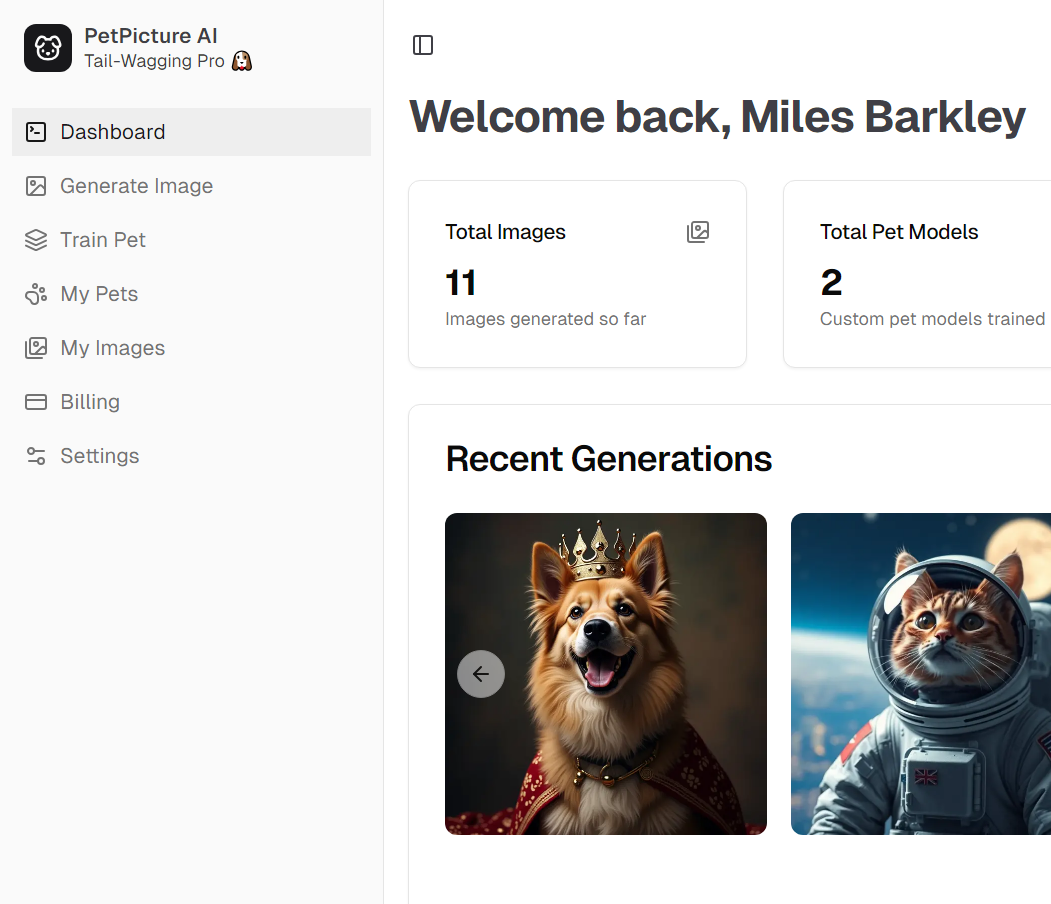Navigate to My Pets

[191, 294]
